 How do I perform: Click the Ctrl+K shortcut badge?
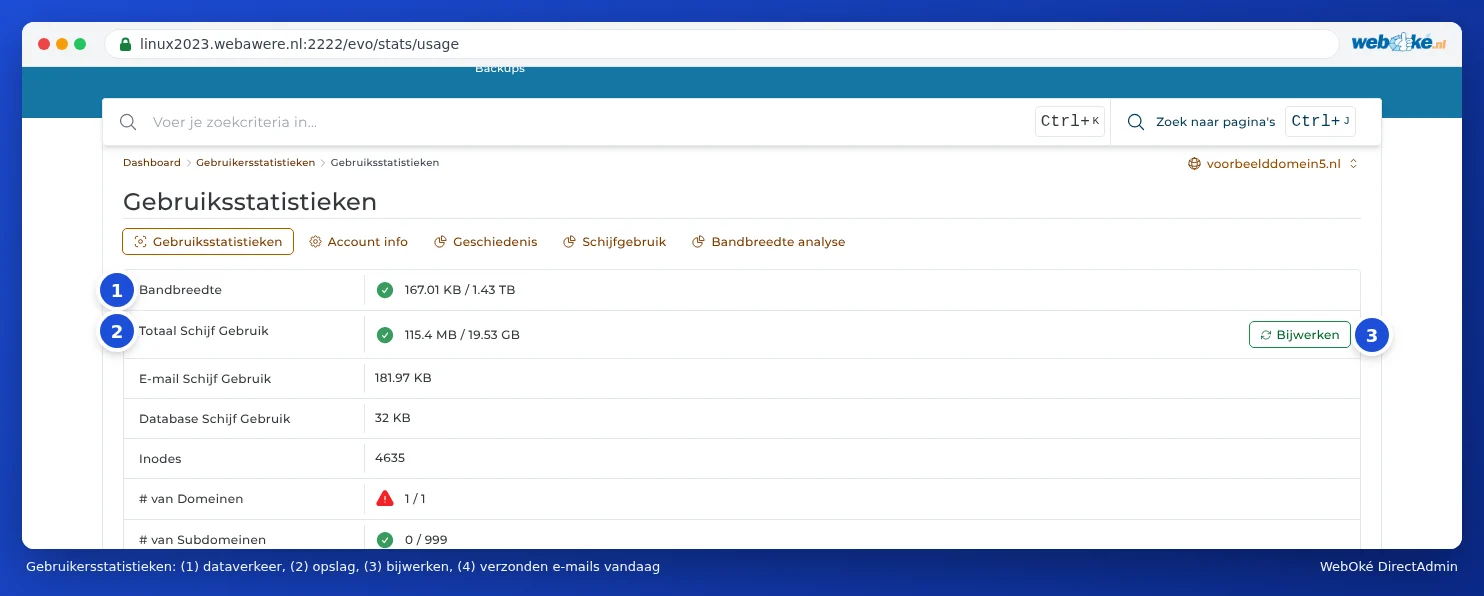pyautogui.click(x=1070, y=122)
